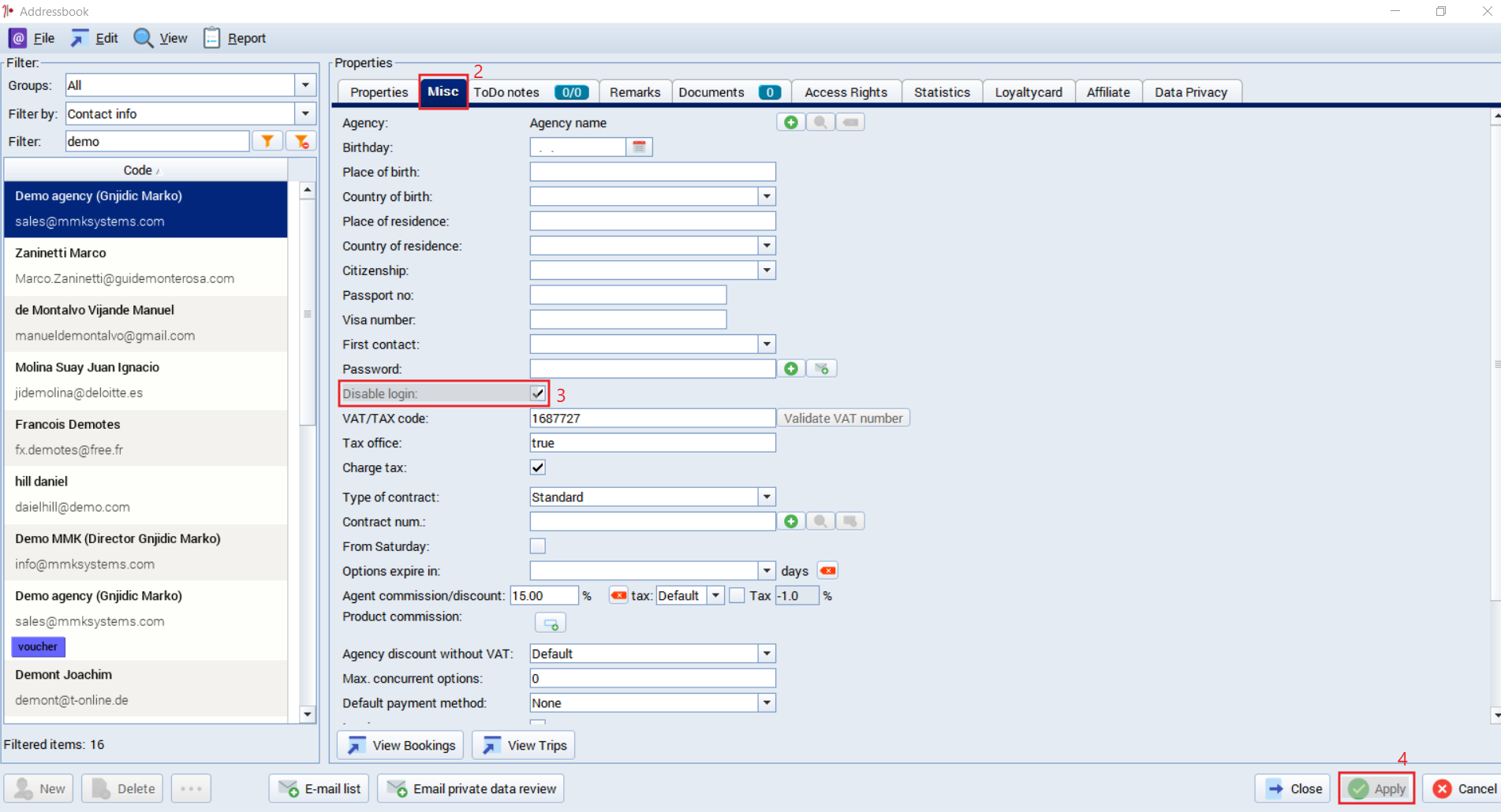
Task: Switch to the Loyaltycard tab
Action: pos(1029,92)
